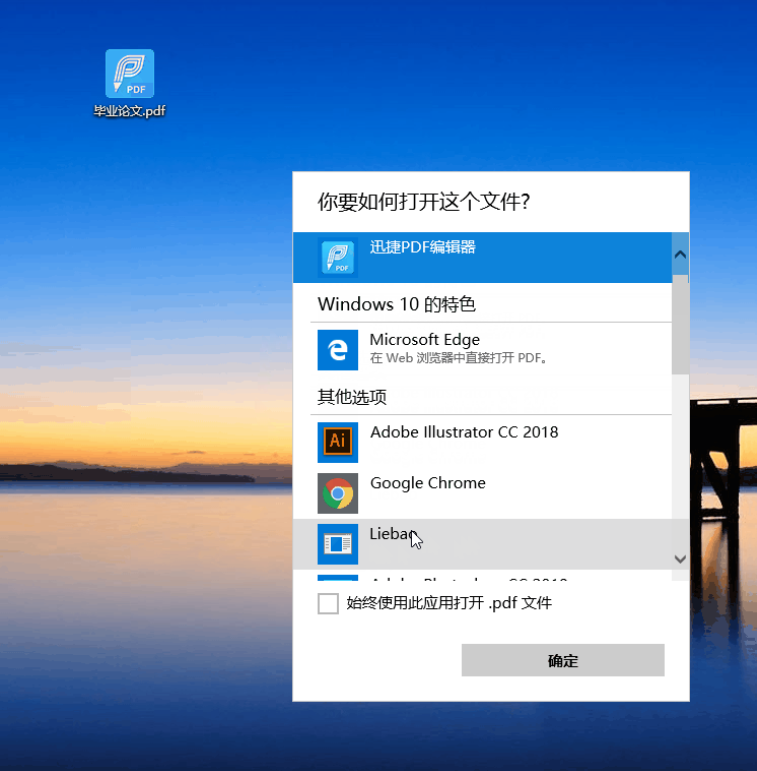
Task: Click the 迅捷PDF编辑器 app icon in the list
Action: coord(338,257)
